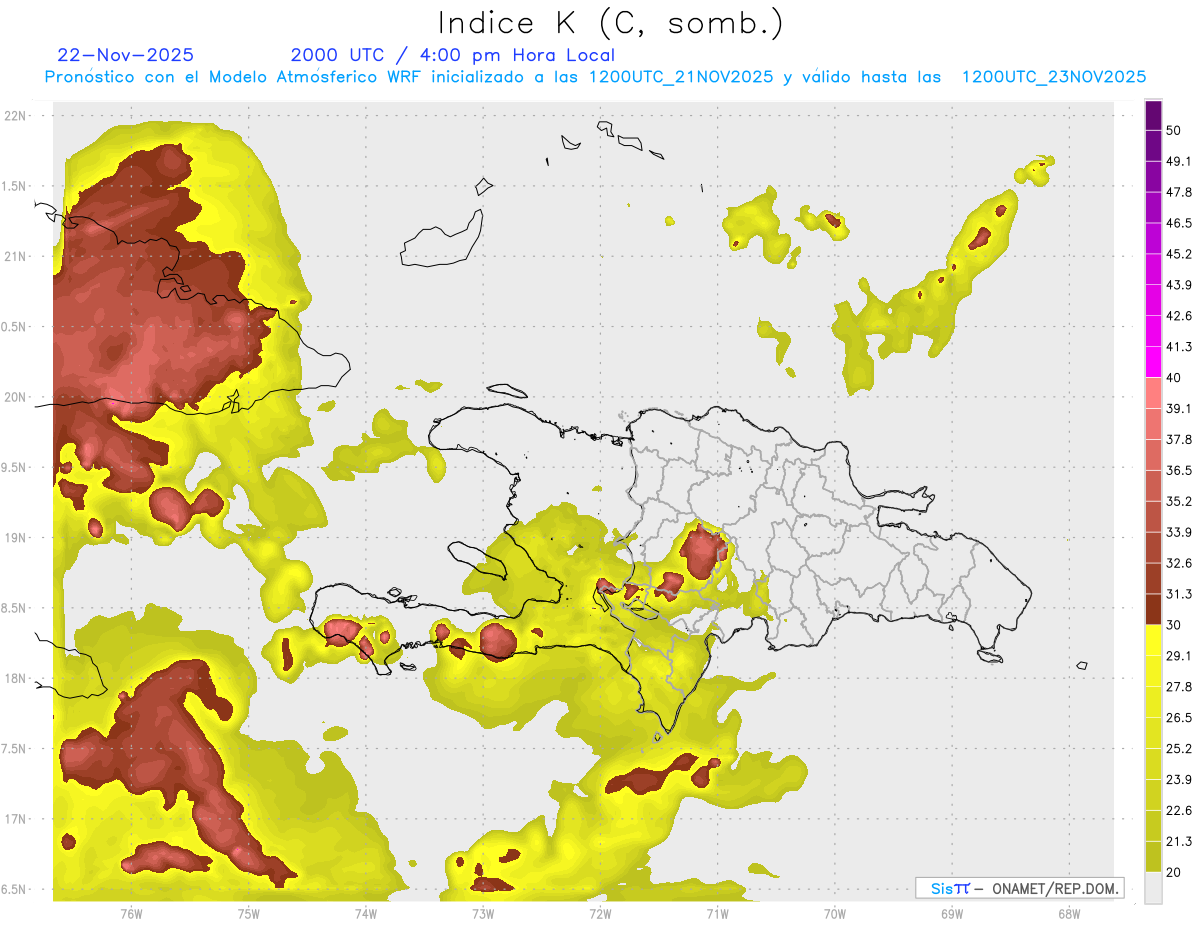The width and height of the screenshot is (1200, 927).
Task: Click legend value '23.9'
Action: click(x=1179, y=780)
